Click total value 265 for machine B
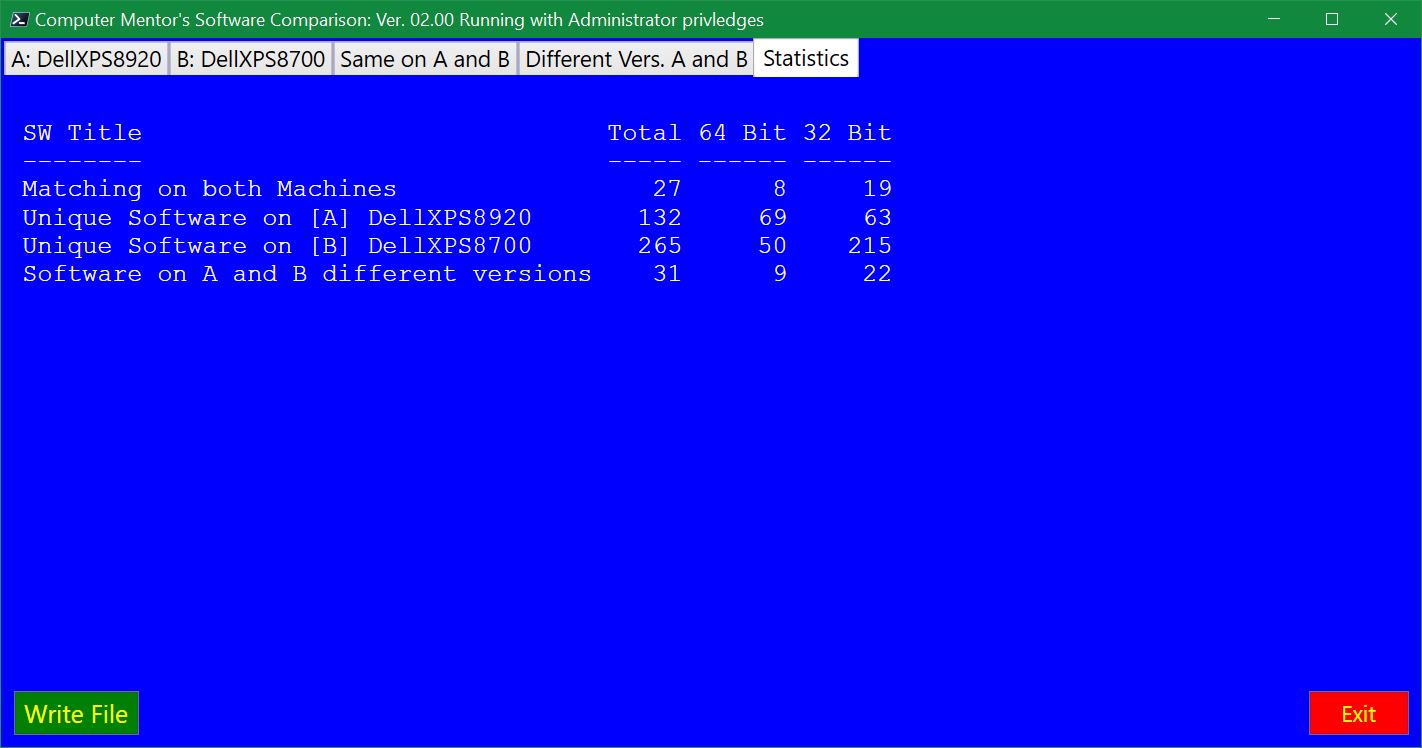 pyautogui.click(x=659, y=246)
